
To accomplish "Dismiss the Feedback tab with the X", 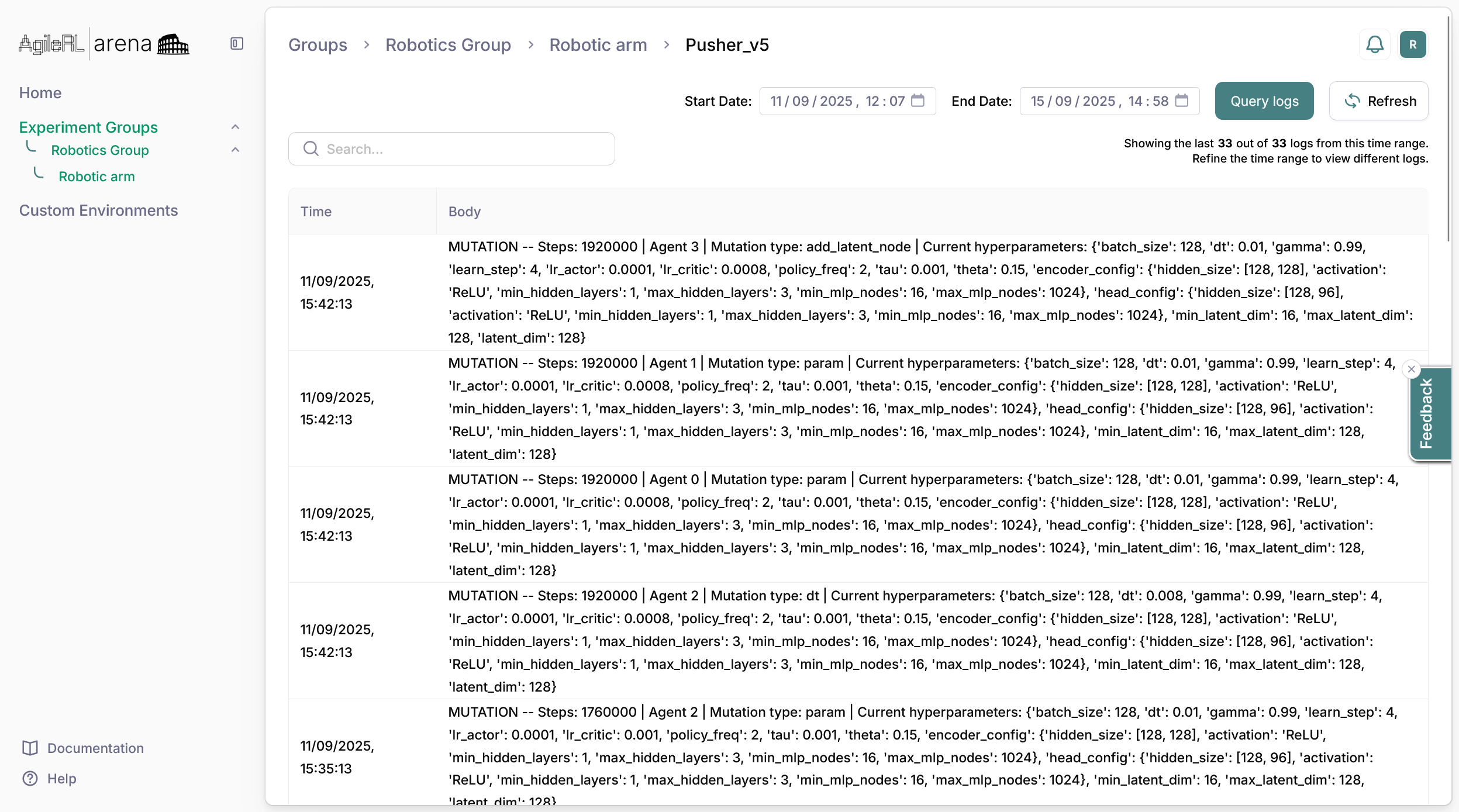I will click(1412, 369).
